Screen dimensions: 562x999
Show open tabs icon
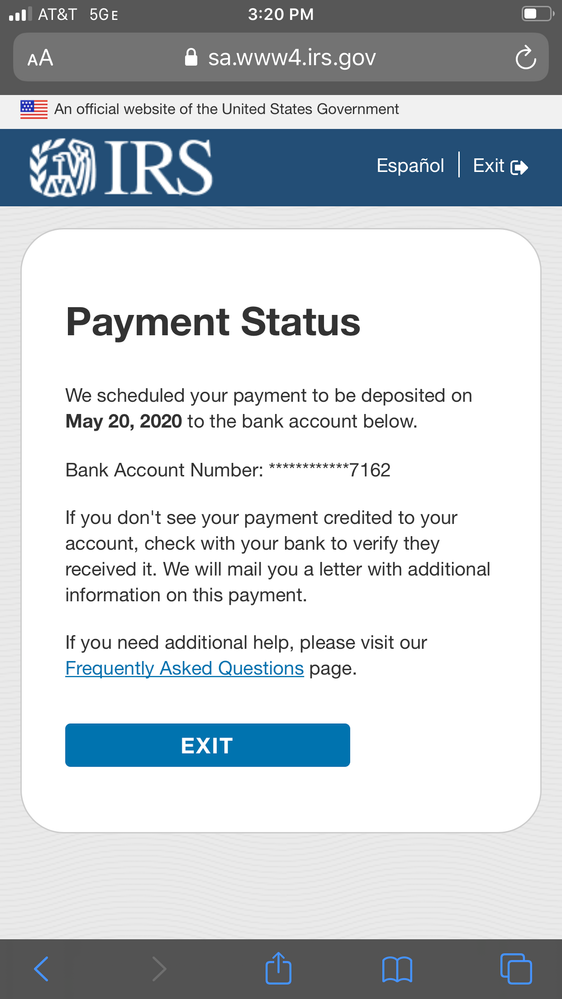516,968
